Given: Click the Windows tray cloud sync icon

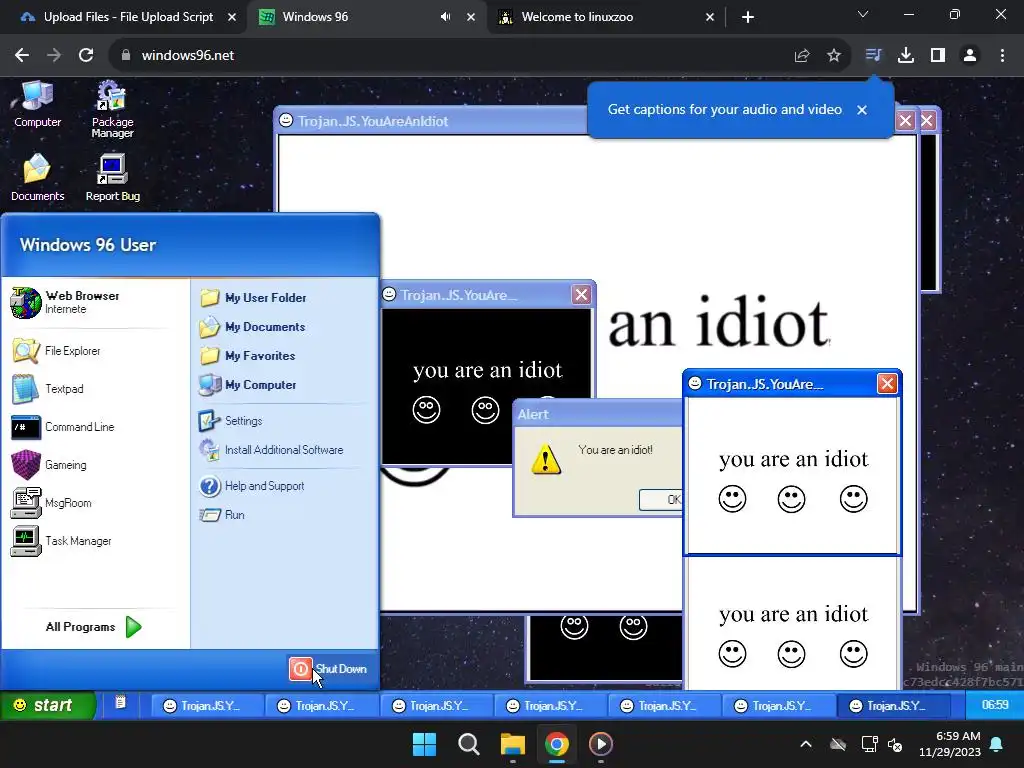Looking at the screenshot, I should (838, 744).
